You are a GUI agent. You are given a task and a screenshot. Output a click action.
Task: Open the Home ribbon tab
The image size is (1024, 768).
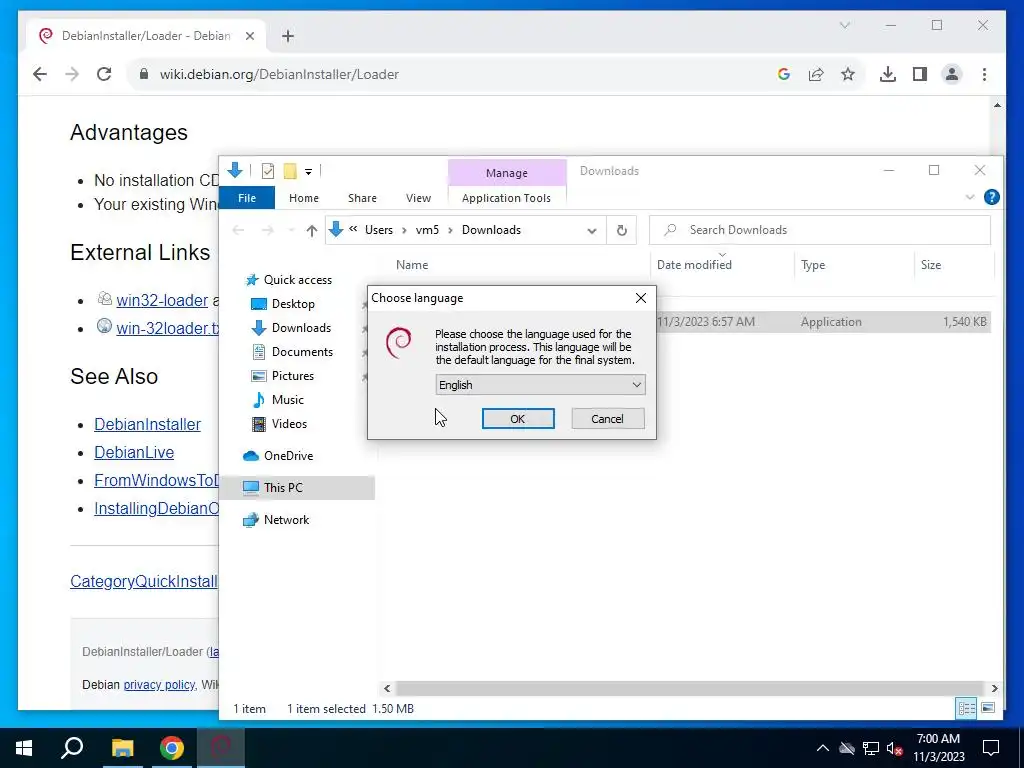304,198
